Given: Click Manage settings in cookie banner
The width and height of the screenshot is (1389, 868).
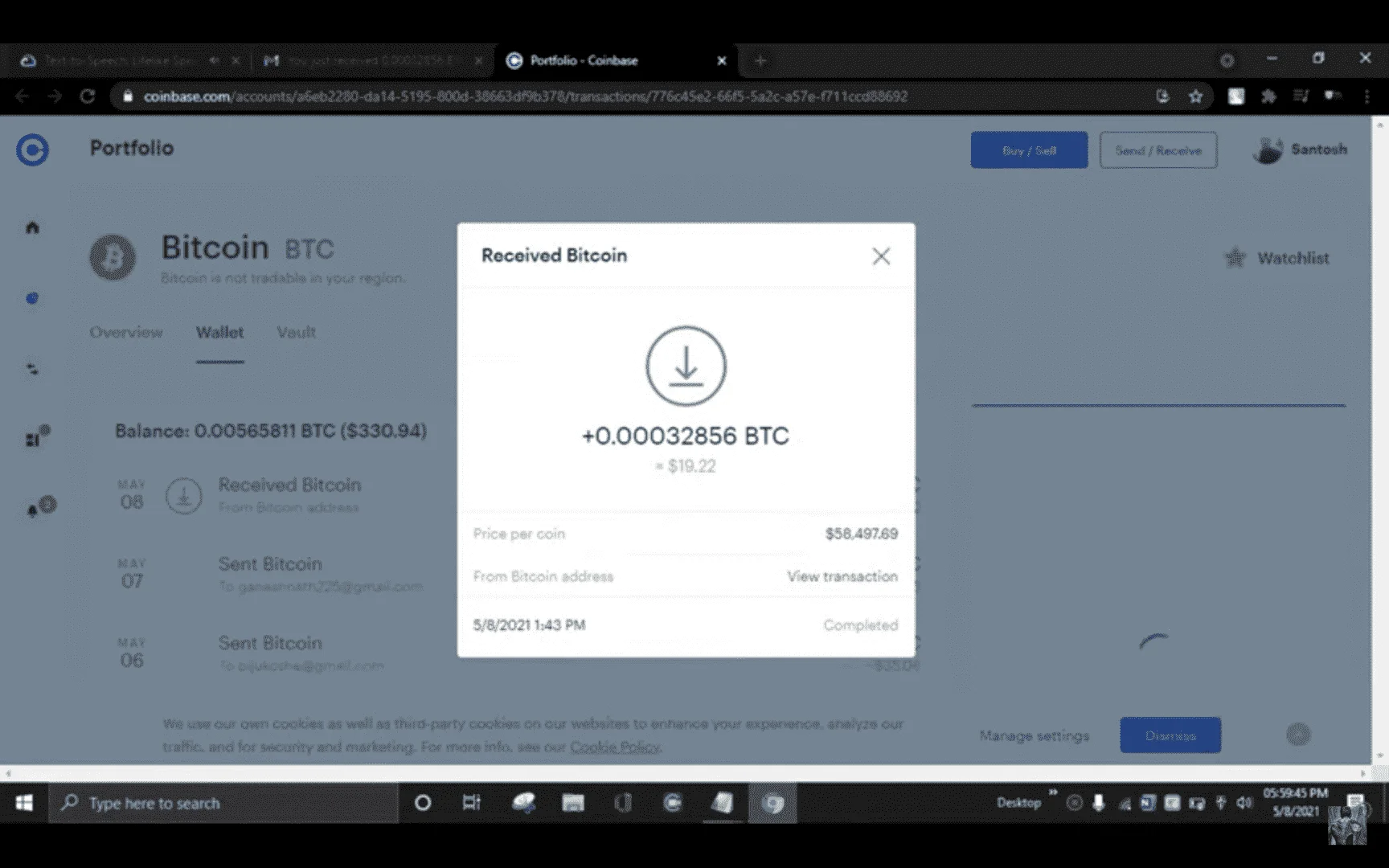Looking at the screenshot, I should (x=1034, y=735).
